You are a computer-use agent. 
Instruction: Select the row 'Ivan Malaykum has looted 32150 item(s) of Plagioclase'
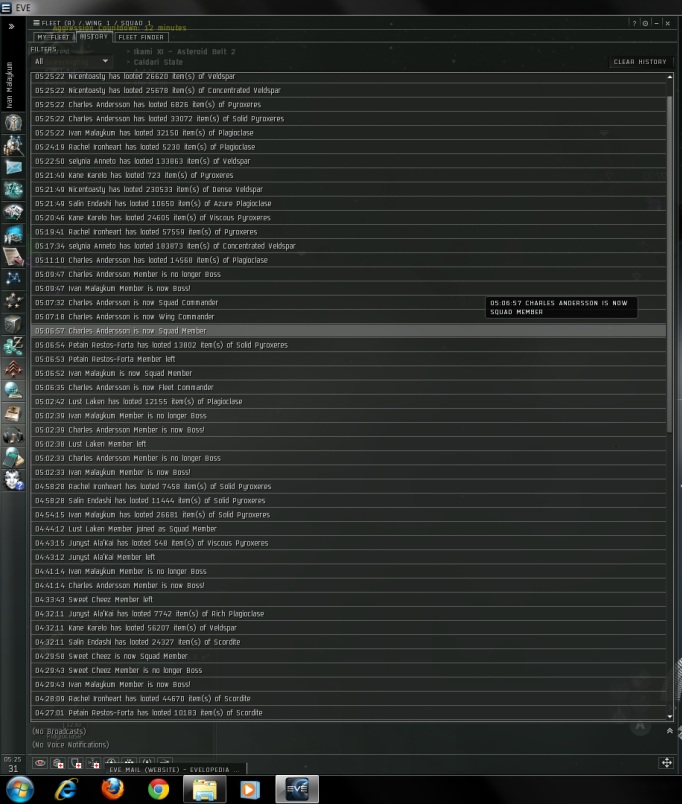348,132
